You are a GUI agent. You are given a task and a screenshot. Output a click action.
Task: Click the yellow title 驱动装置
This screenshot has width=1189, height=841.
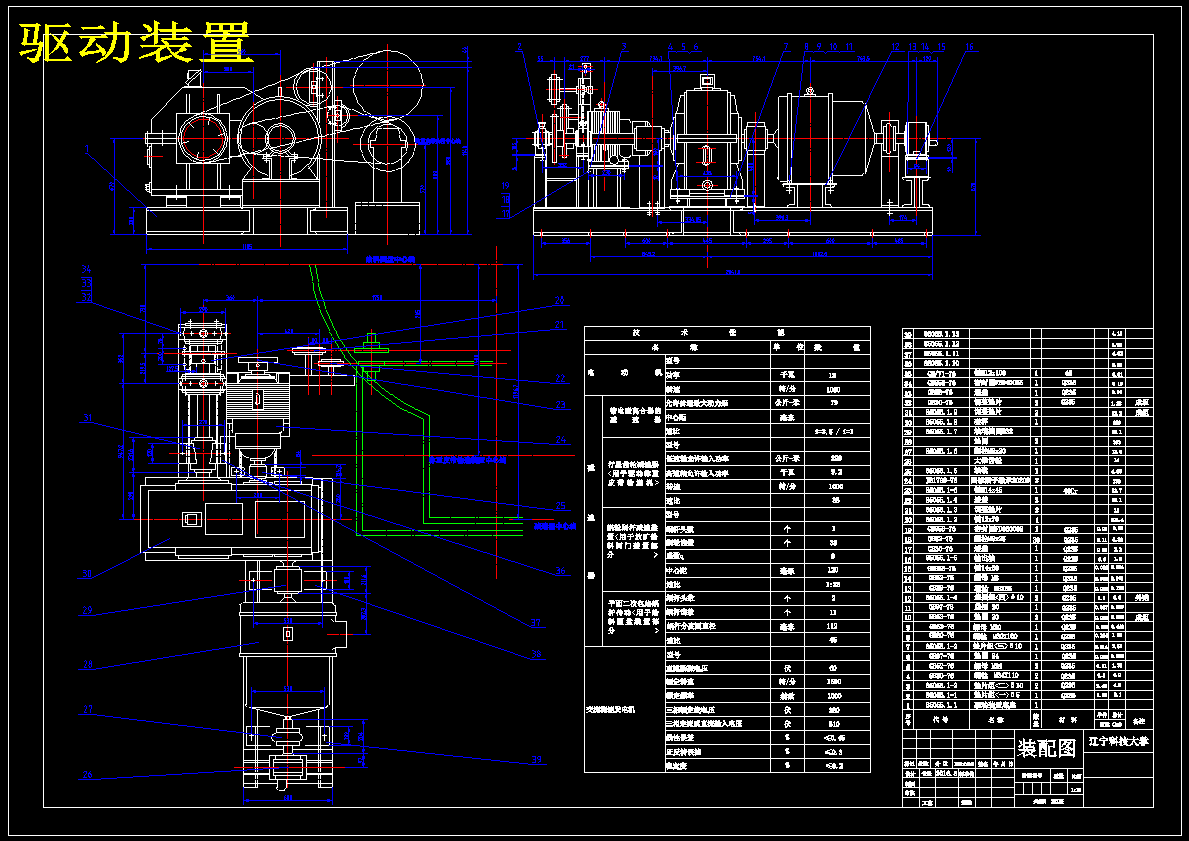pyautogui.click(x=135, y=43)
